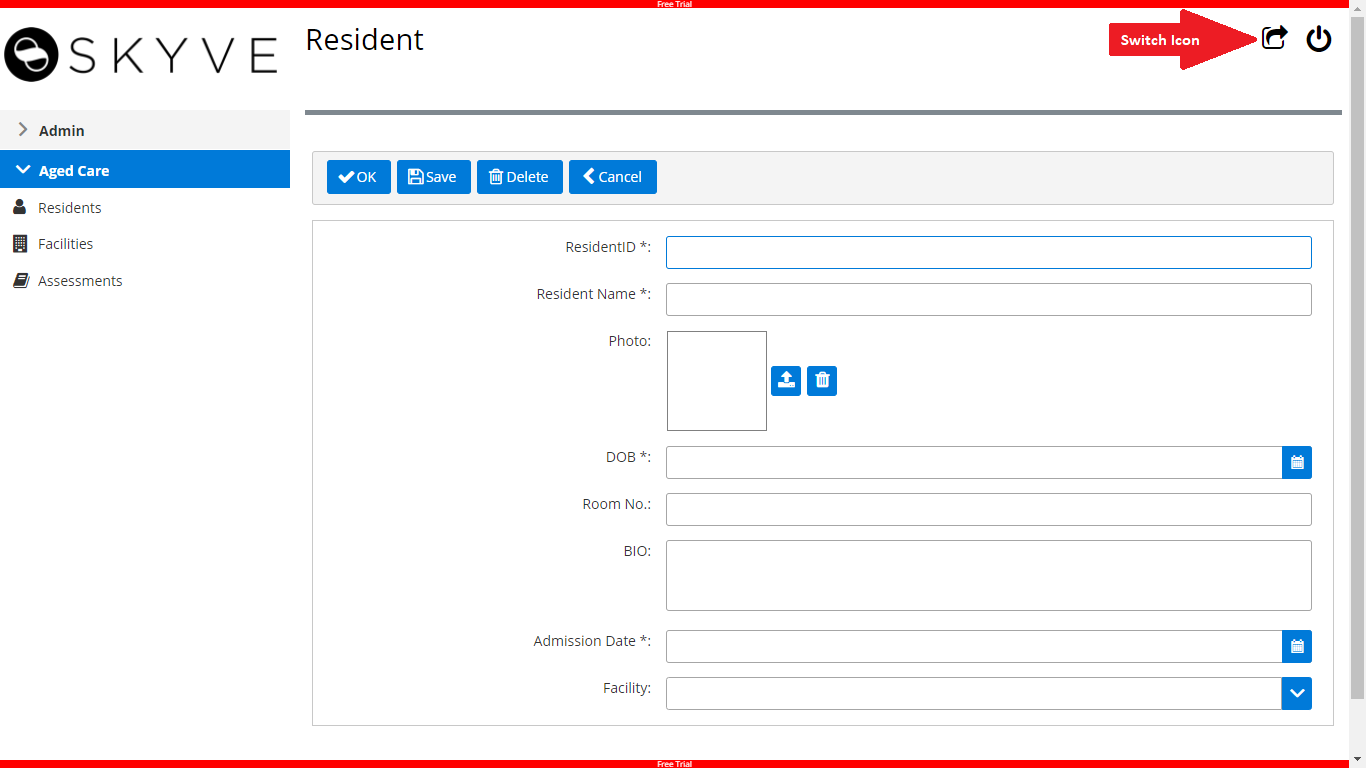
Task: Click into the DOB date field
Action: (x=974, y=462)
